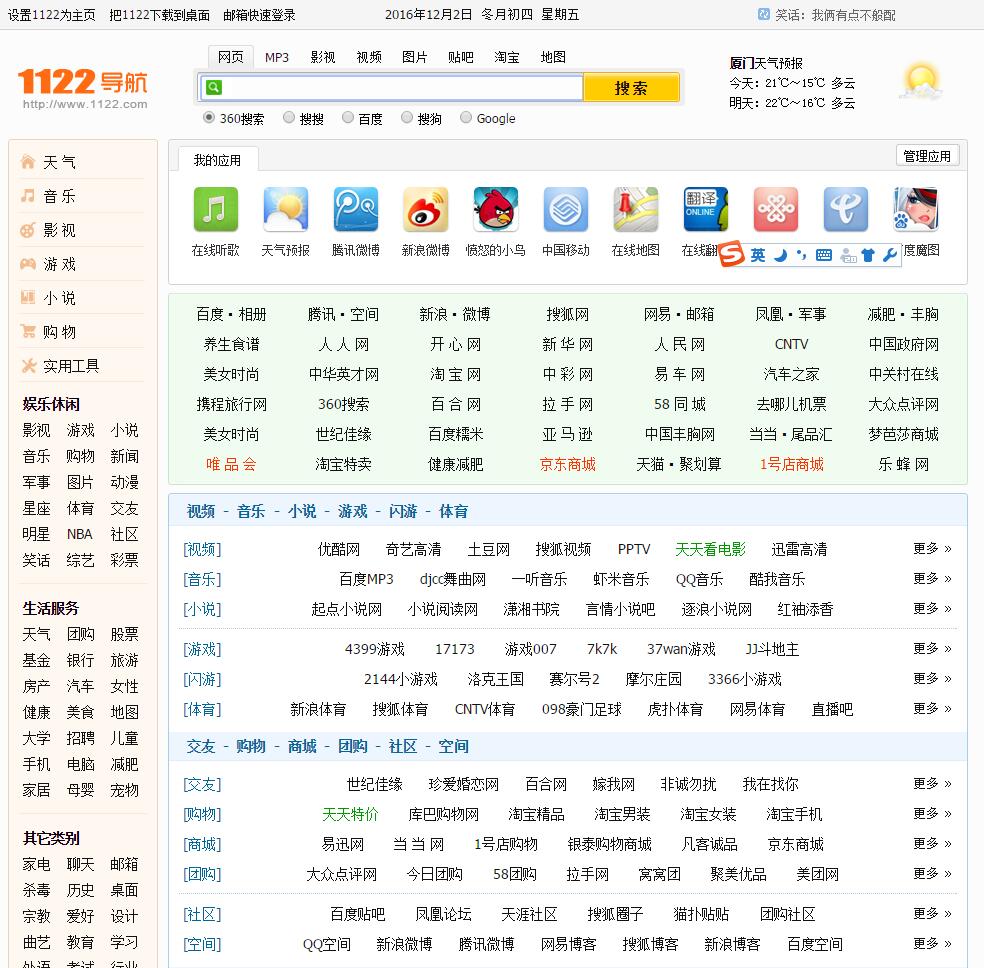Expand 更多 in the 体育 row

pos(932,708)
